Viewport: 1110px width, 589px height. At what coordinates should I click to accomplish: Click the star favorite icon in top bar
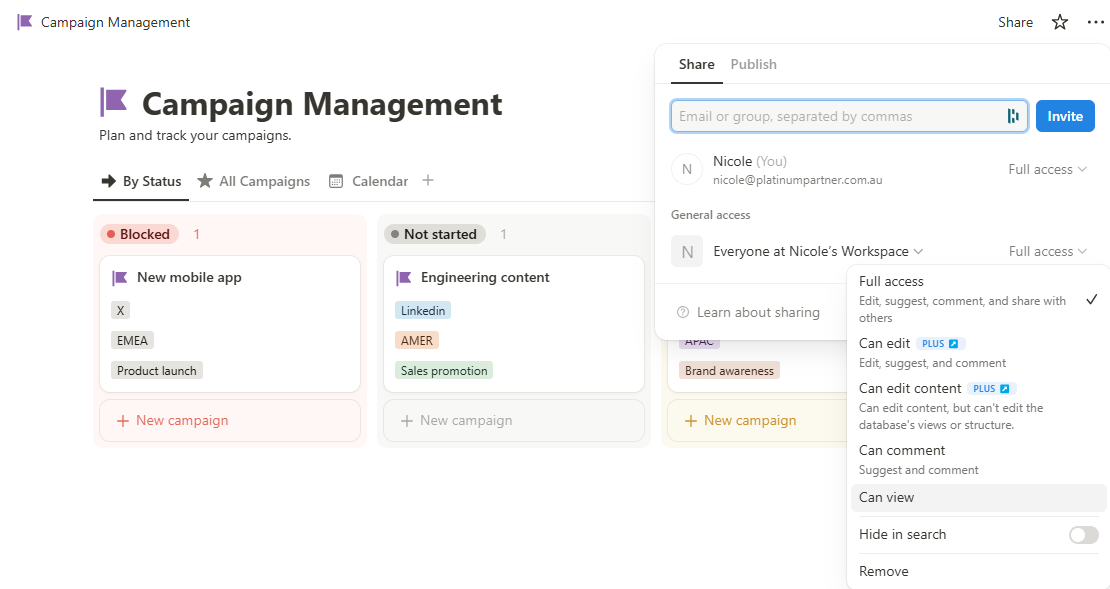(1059, 22)
